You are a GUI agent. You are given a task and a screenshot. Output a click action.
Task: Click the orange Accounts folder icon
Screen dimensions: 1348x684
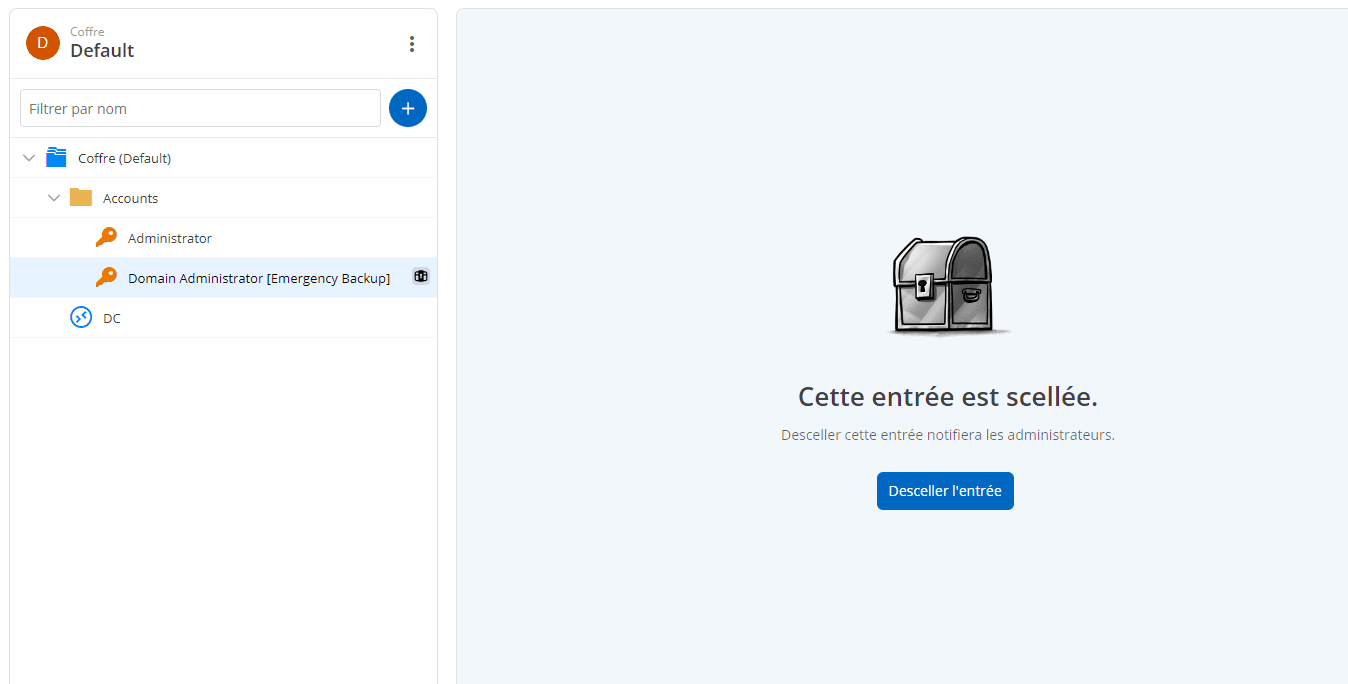coord(81,197)
